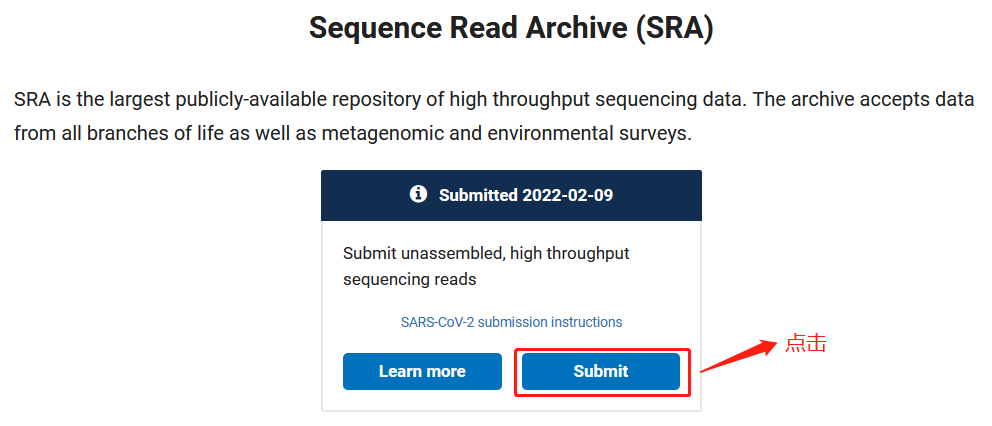Open SARS-CoV-2 submission instructions link
The image size is (992, 426).
point(511,322)
